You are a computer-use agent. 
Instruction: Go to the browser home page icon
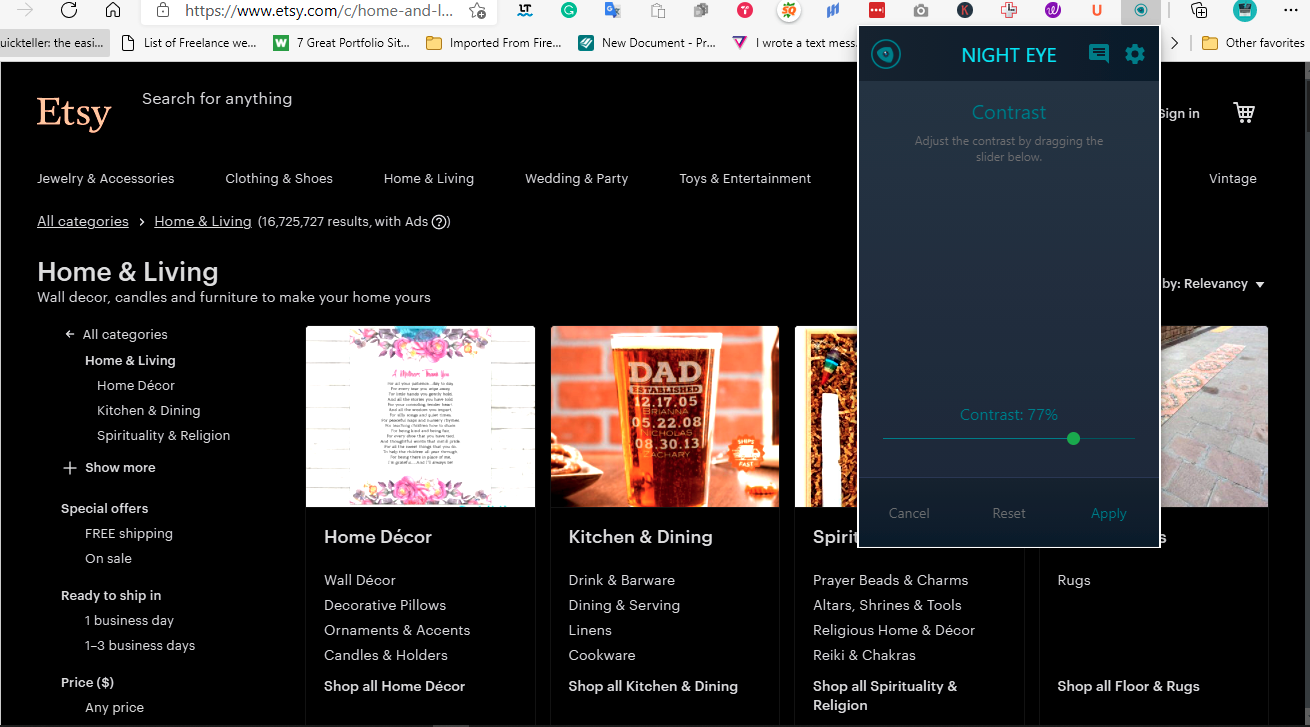coord(113,11)
